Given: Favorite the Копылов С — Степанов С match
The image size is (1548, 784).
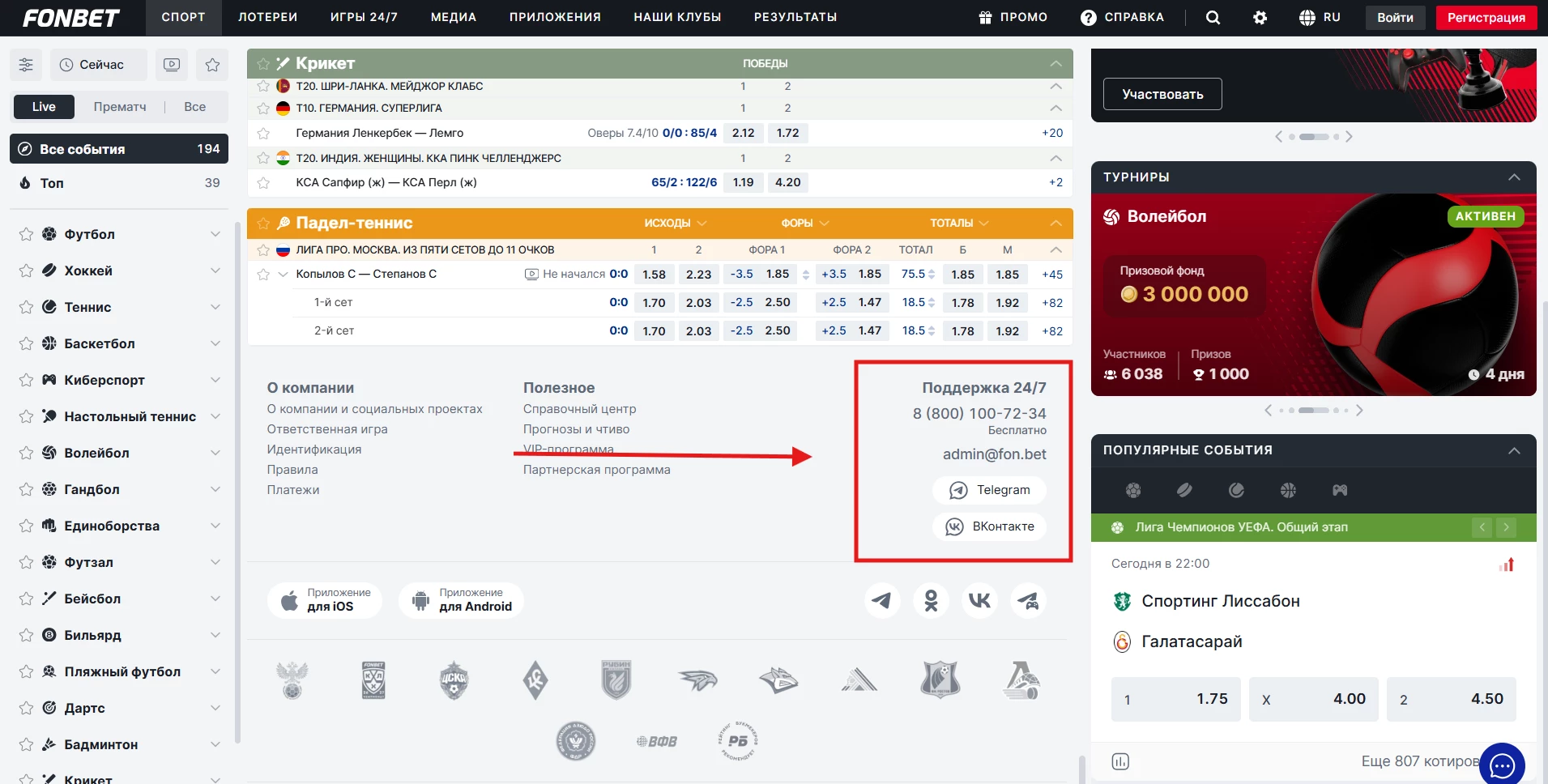Looking at the screenshot, I should [263, 275].
